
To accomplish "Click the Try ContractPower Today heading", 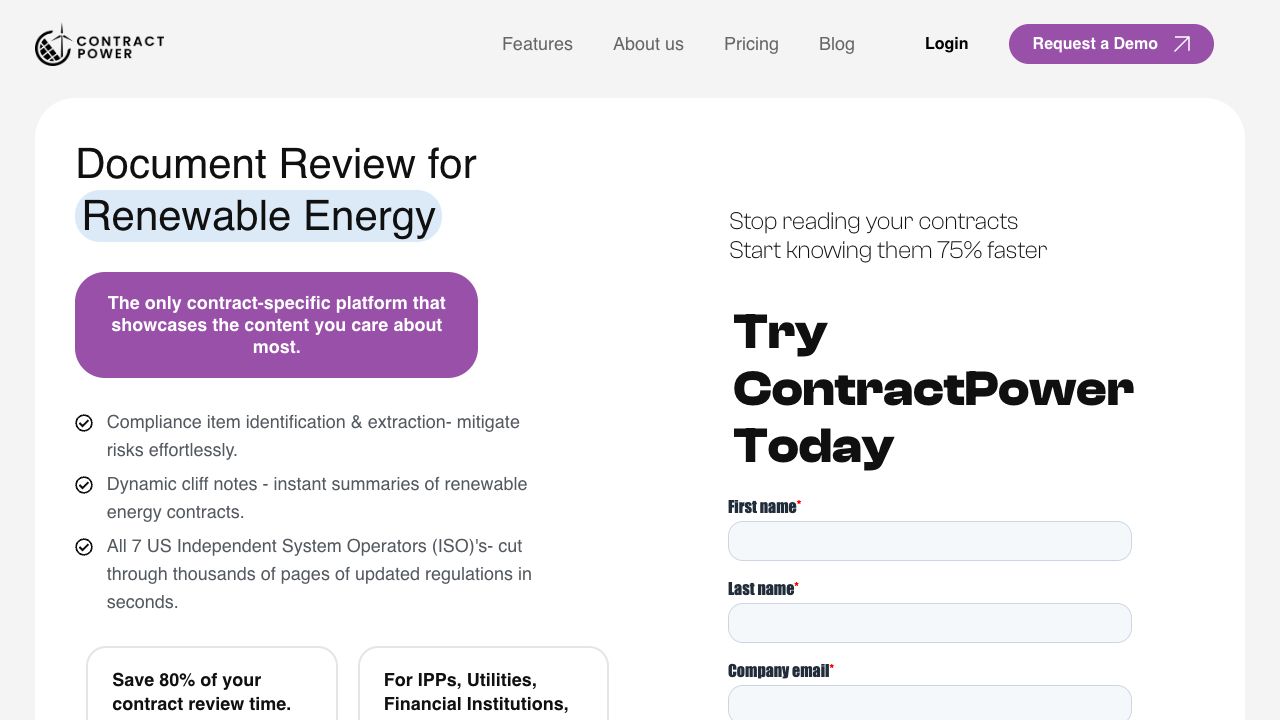I will (932, 389).
